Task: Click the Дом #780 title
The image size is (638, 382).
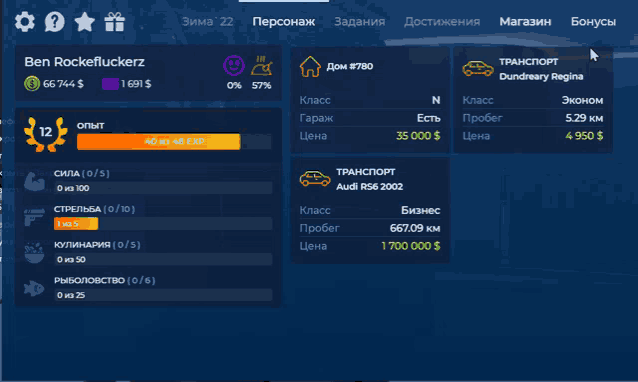Action: pos(350,66)
